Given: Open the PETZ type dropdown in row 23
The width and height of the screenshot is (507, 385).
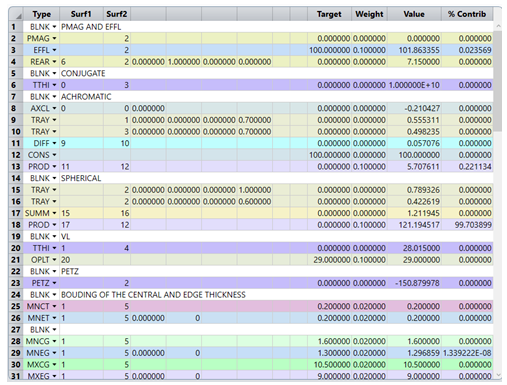Looking at the screenshot, I should tap(54, 283).
